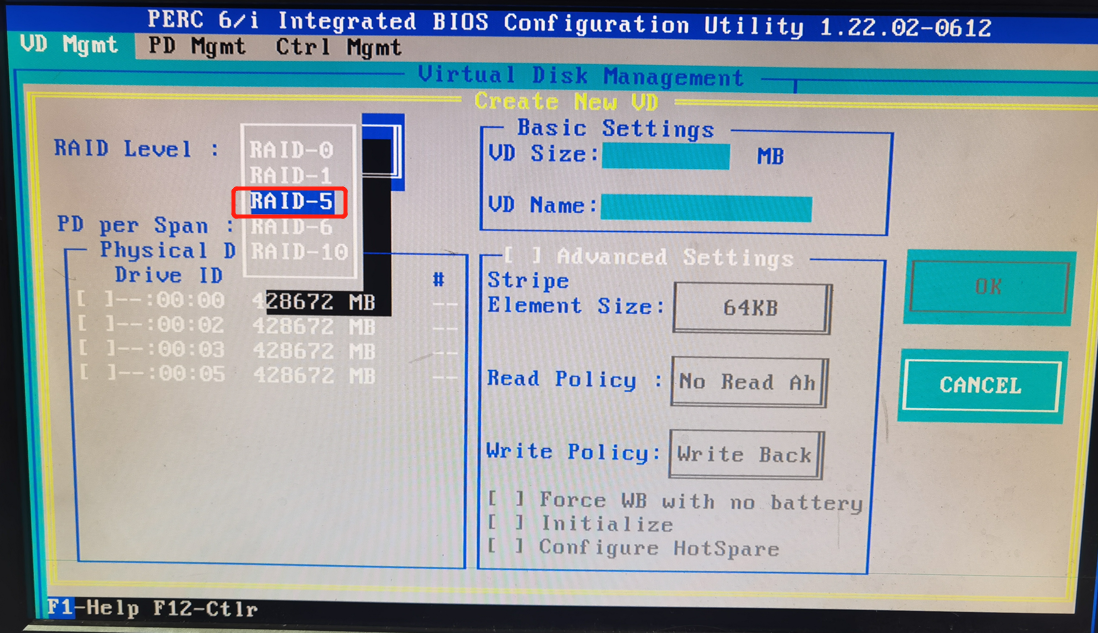Image resolution: width=1098 pixels, height=633 pixels.
Task: Switch to the VD Mgmt tab
Action: coord(69,46)
